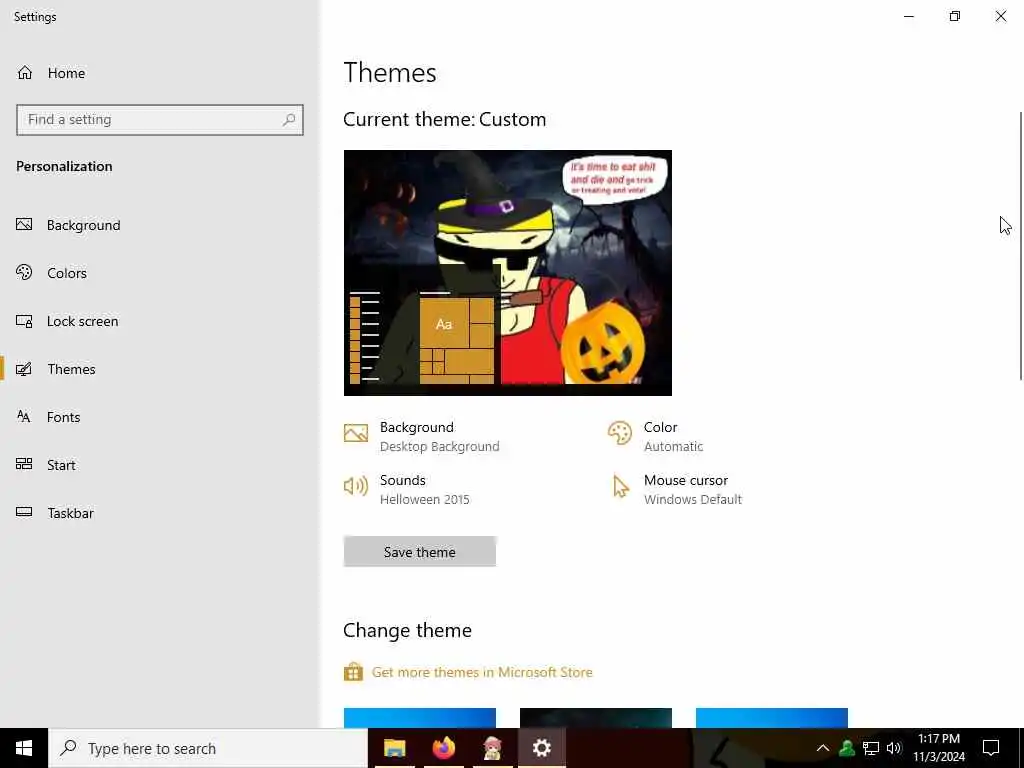
Task: Open the network tray icon
Action: click(x=871, y=748)
